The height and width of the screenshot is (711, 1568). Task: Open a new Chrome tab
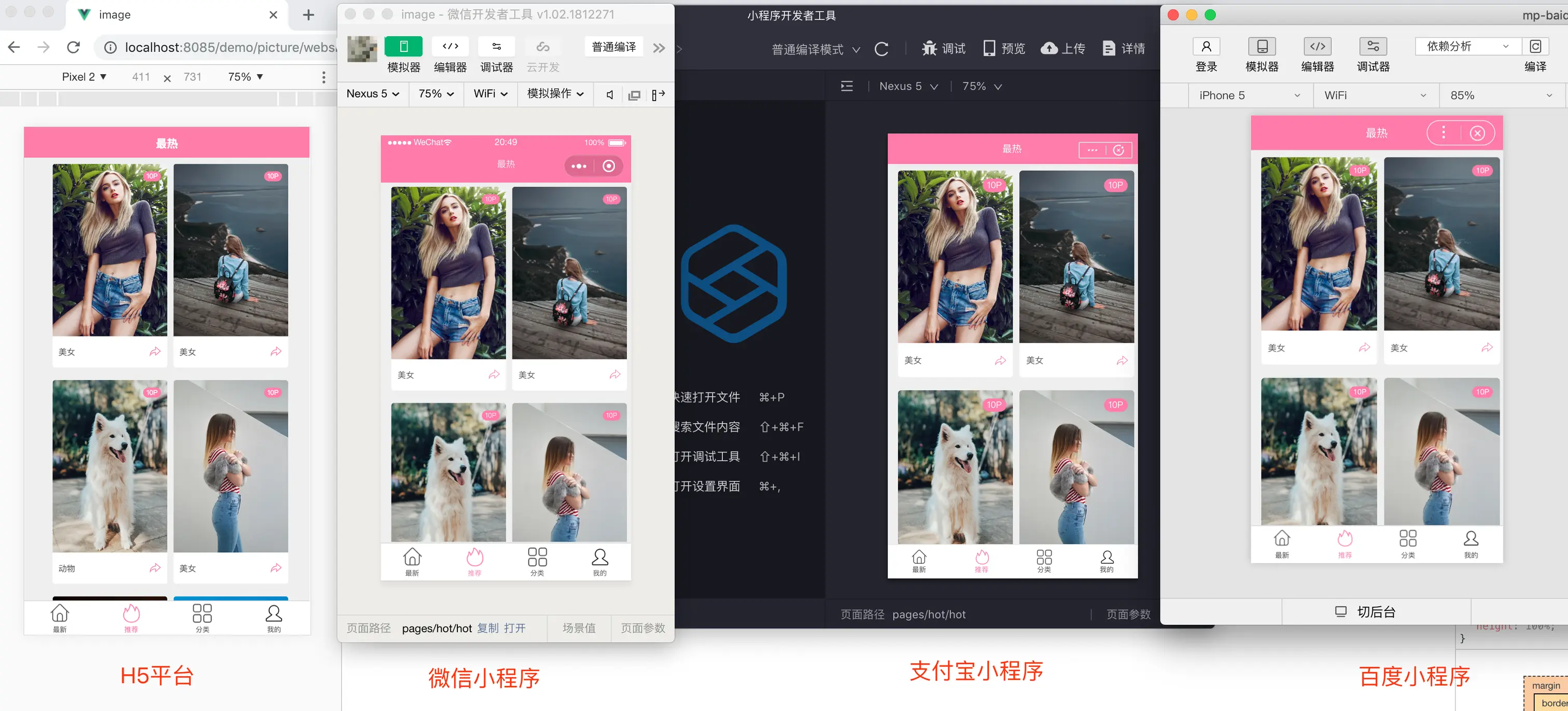(x=309, y=15)
